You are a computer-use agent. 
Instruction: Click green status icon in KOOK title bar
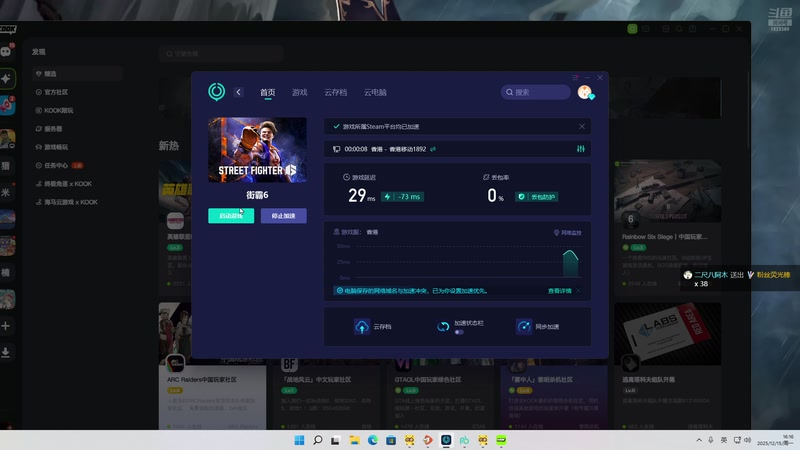pyautogui.click(x=632, y=29)
